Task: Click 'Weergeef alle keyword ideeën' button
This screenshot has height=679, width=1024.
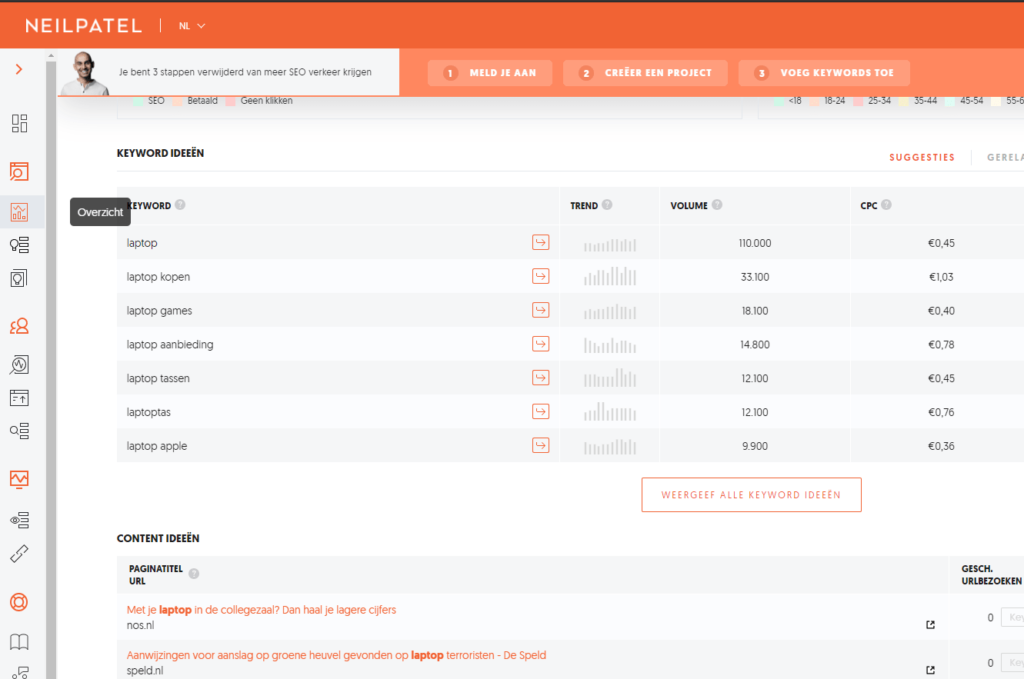Action: [751, 495]
